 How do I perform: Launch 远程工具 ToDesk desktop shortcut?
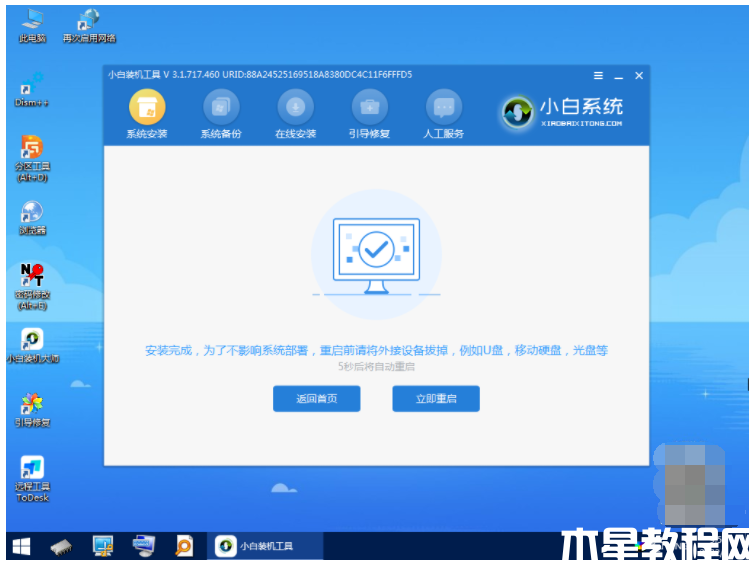tap(32, 479)
